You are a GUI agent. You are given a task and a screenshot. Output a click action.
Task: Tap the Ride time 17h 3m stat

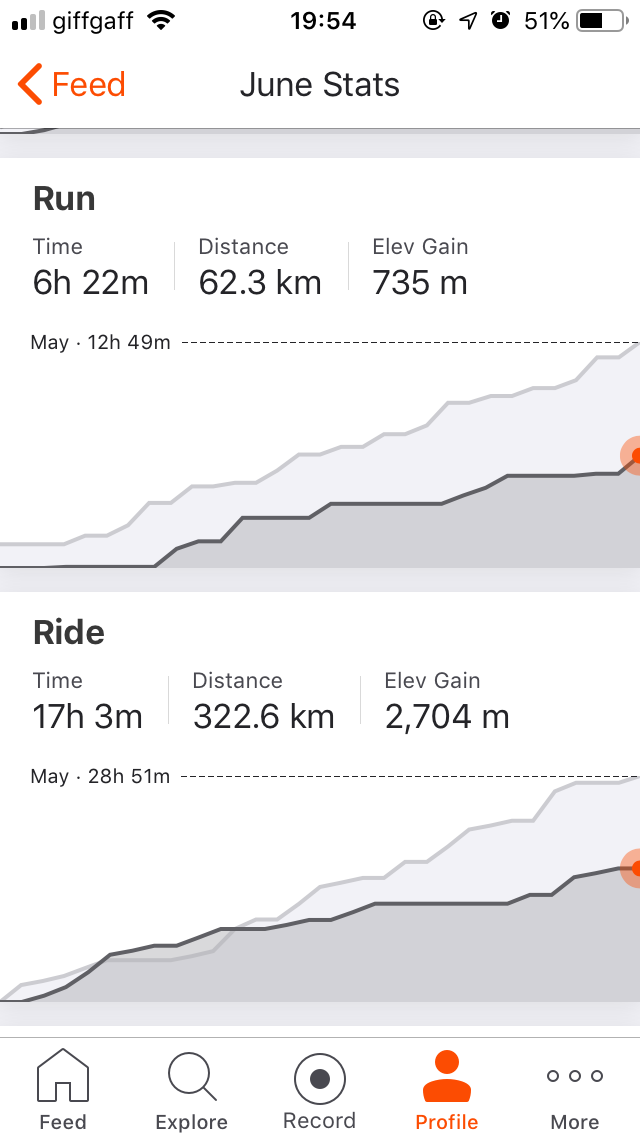click(88, 716)
